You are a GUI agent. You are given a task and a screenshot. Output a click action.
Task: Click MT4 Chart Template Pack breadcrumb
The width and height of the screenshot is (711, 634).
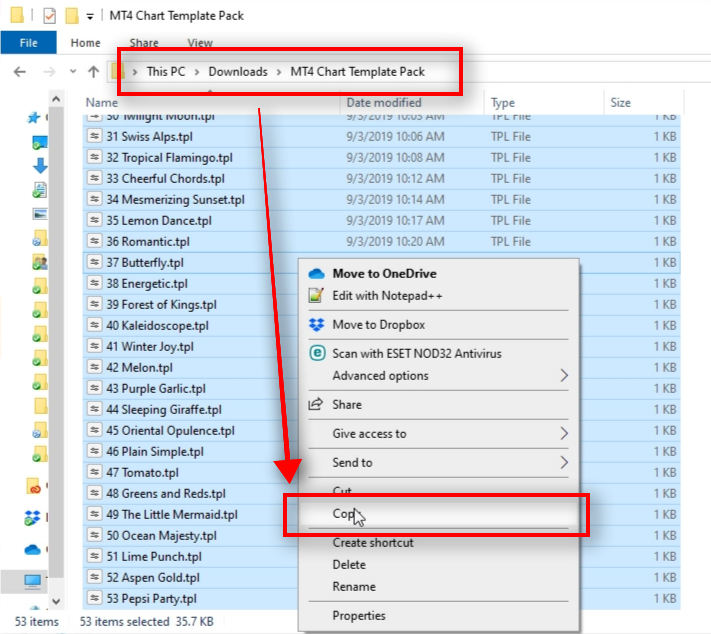coord(357,72)
